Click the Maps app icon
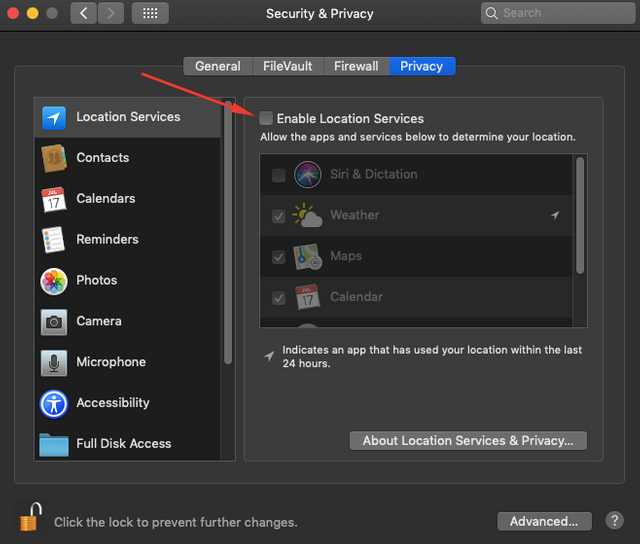Image resolution: width=640 pixels, height=544 pixels. point(307,257)
